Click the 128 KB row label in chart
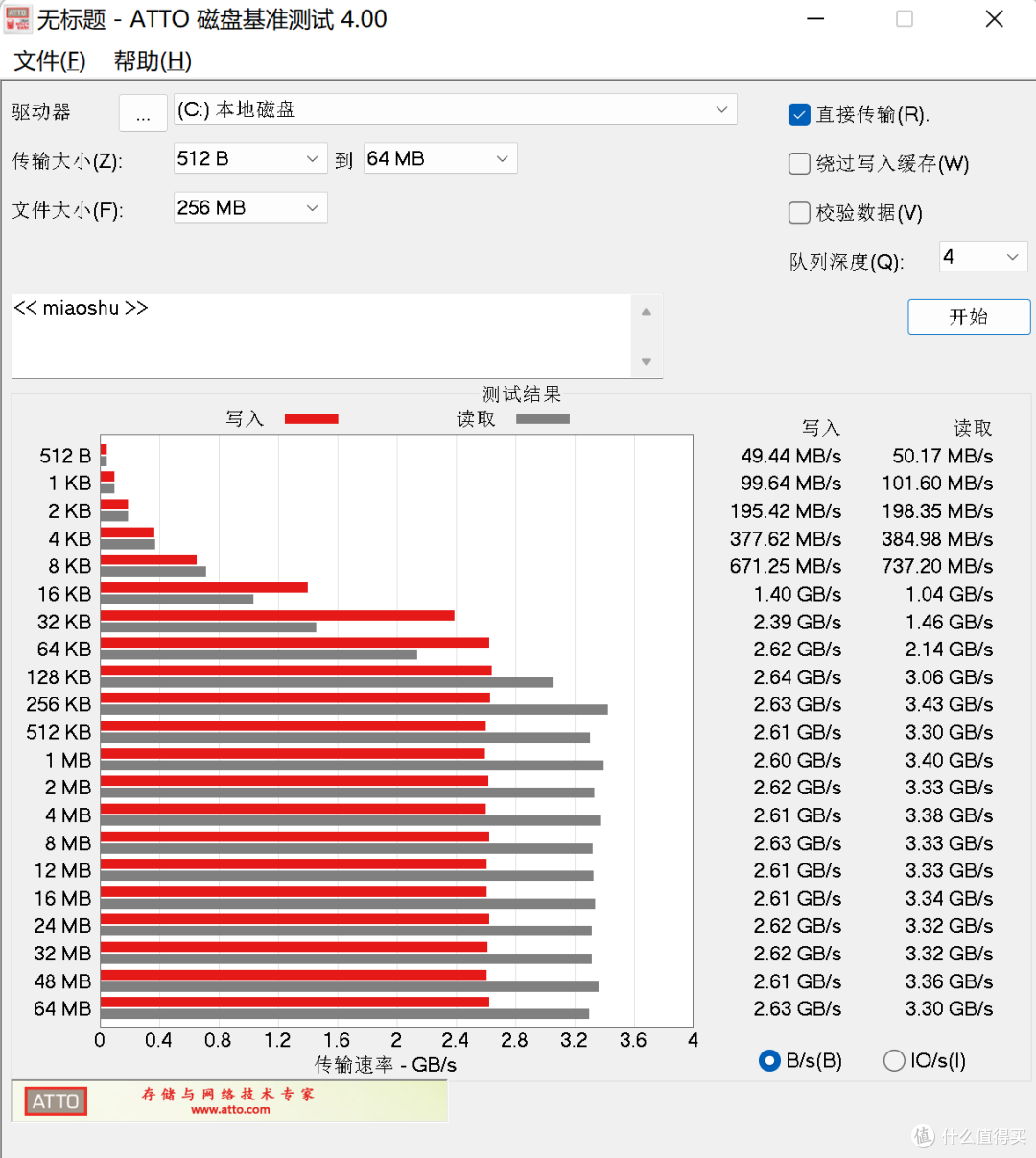1036x1158 pixels. [59, 677]
